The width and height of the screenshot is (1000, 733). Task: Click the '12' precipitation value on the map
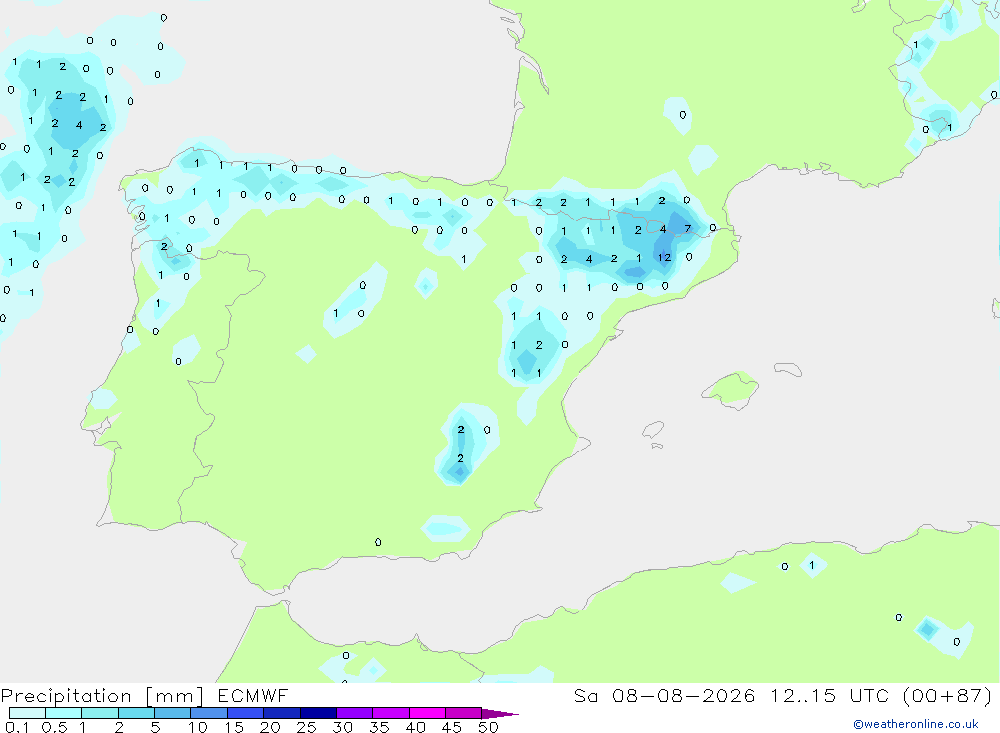(x=665, y=258)
